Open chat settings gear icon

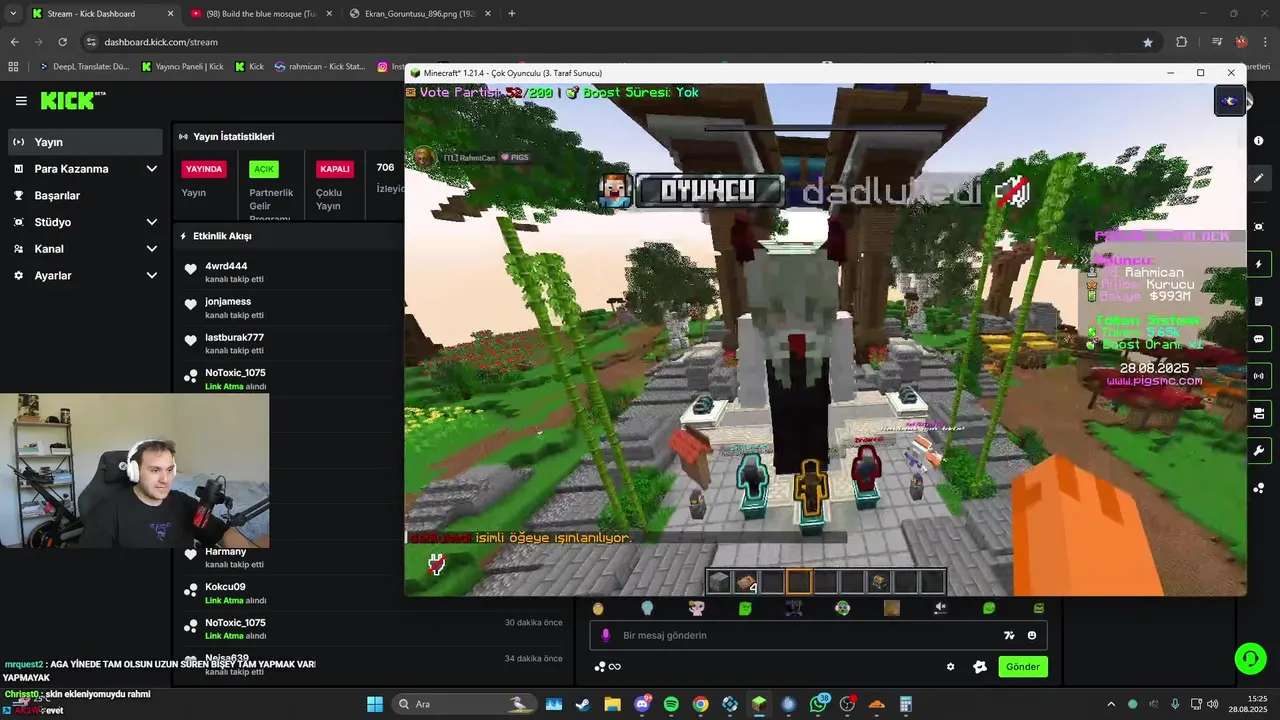click(x=950, y=667)
